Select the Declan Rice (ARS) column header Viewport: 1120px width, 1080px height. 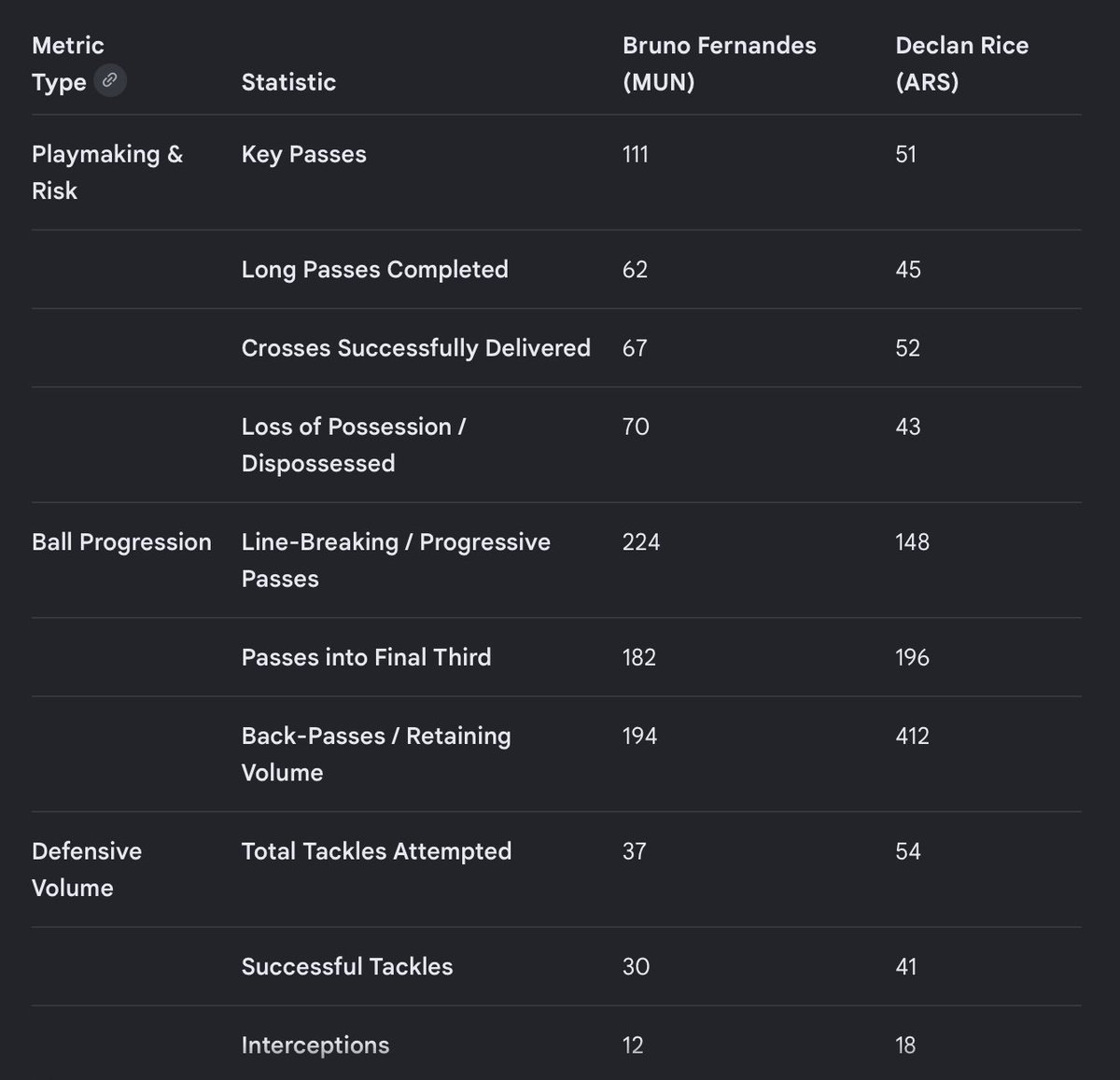[x=961, y=63]
